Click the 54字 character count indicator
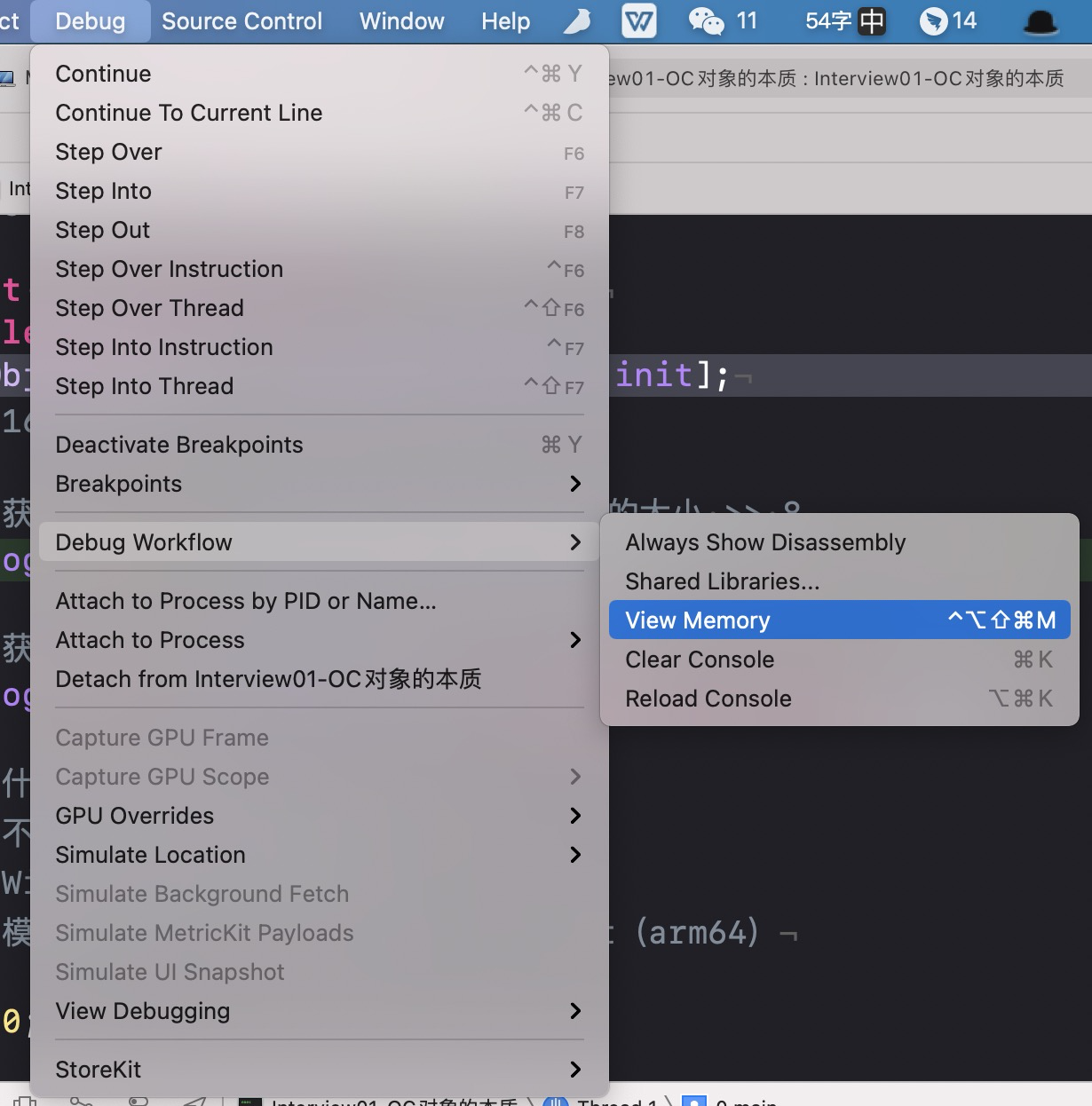The width and height of the screenshot is (1092, 1106). [x=828, y=21]
